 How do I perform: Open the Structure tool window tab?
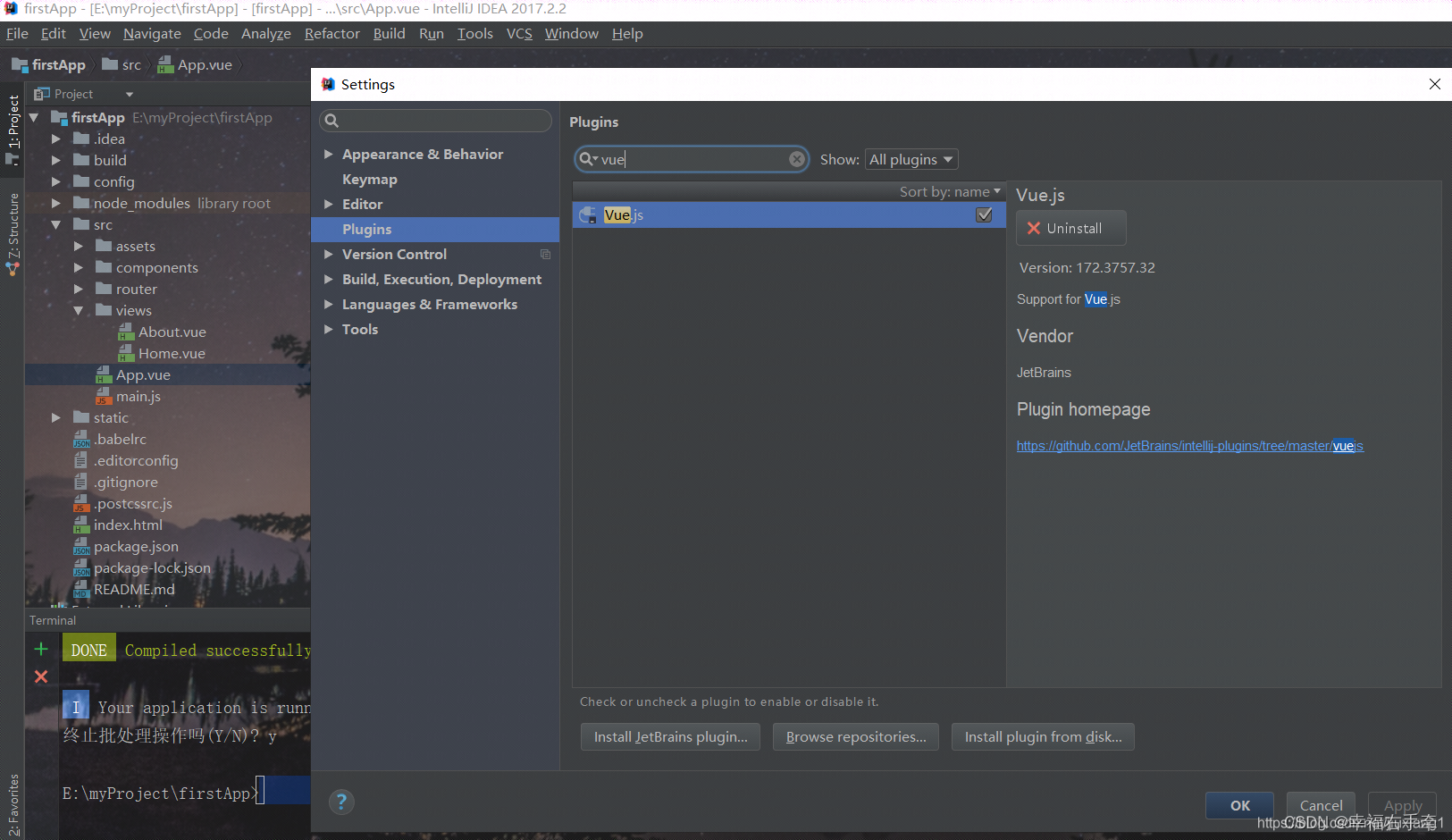(13, 234)
